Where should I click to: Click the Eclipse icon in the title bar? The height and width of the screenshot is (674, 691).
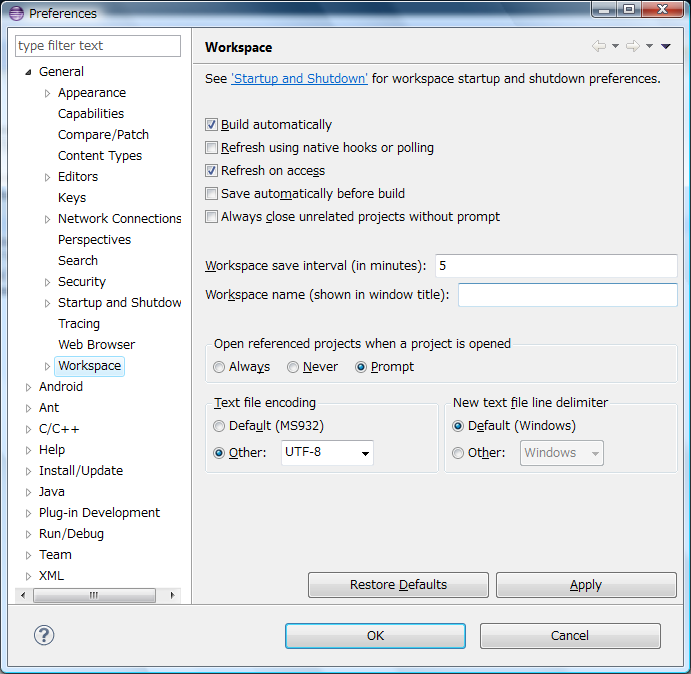[x=16, y=13]
